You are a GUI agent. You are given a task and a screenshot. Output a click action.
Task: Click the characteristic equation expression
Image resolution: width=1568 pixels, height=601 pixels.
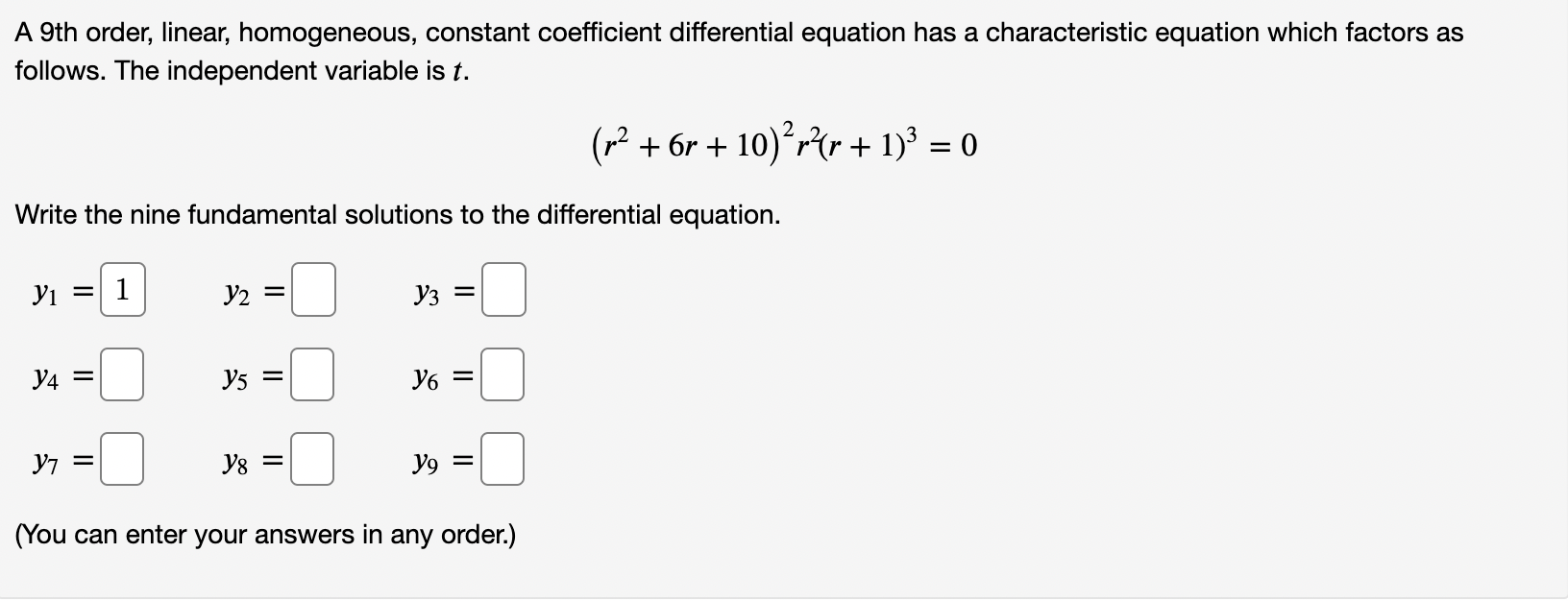tap(783, 143)
